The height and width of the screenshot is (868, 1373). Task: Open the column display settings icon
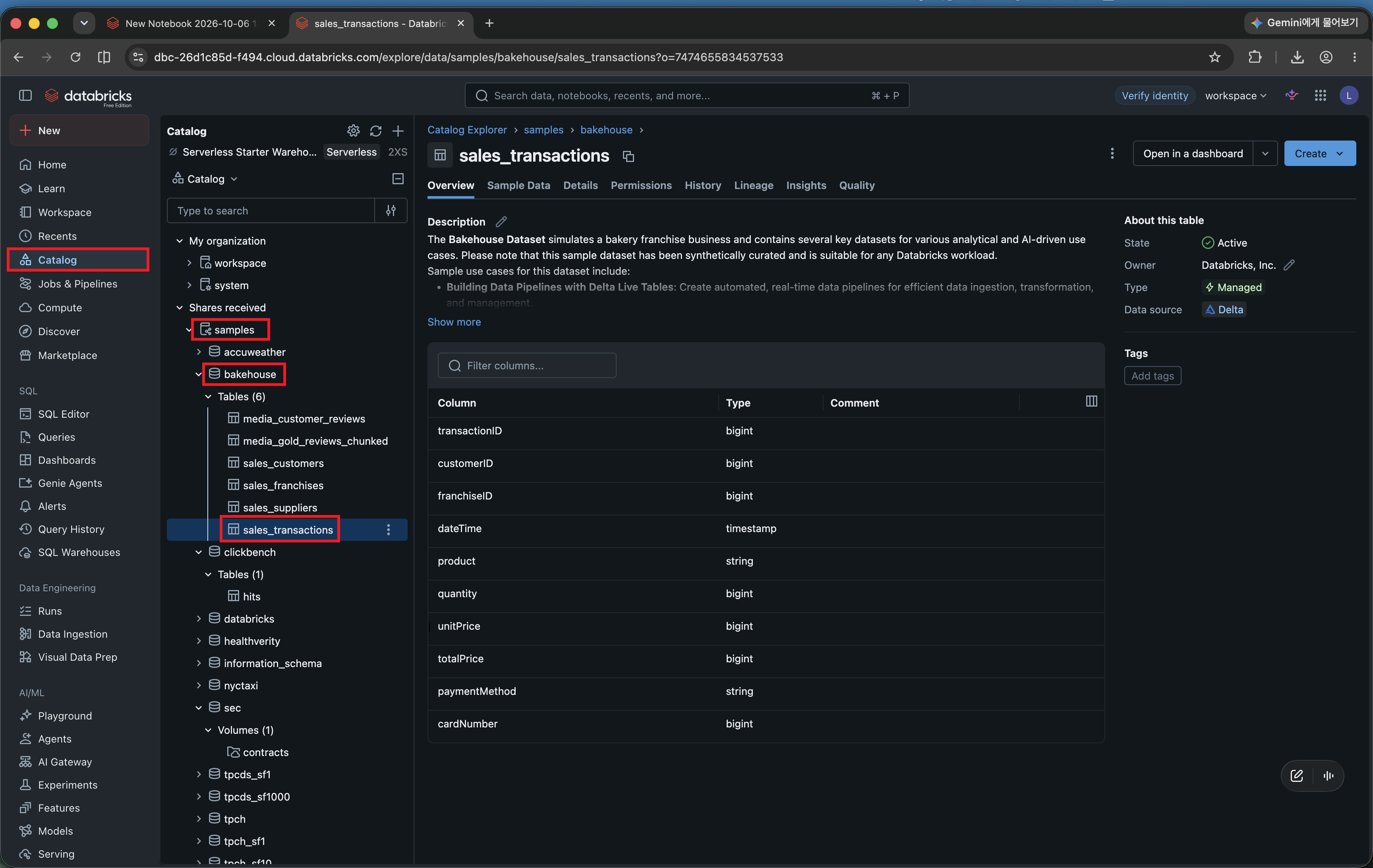click(x=1091, y=401)
